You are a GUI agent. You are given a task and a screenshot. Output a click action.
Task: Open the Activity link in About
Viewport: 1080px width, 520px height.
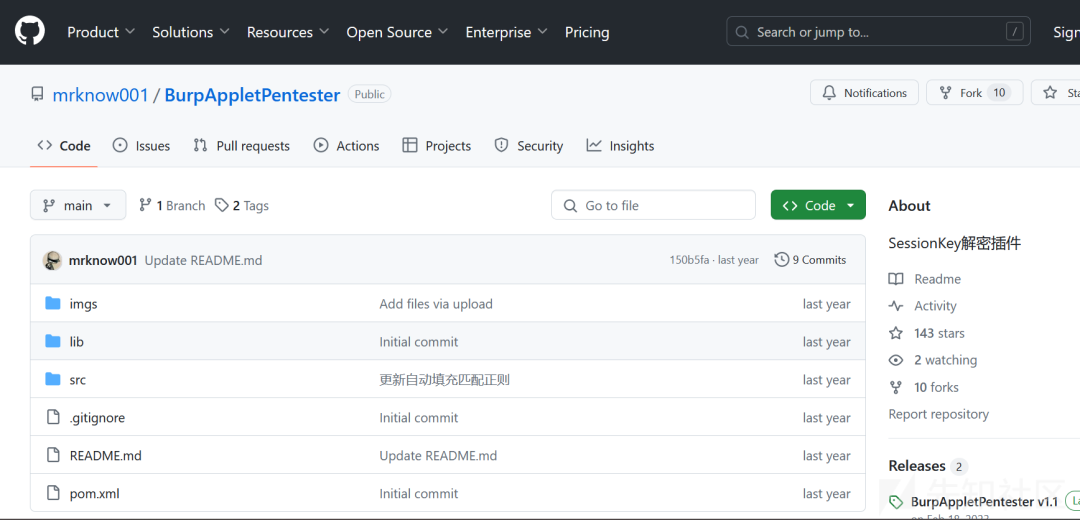(x=935, y=306)
